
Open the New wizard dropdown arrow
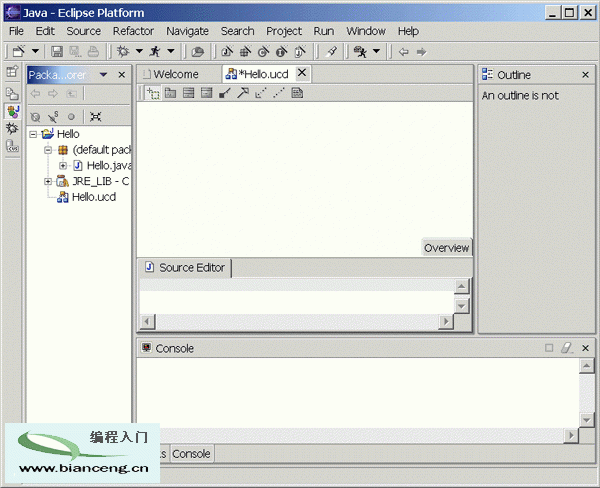[x=35, y=51]
